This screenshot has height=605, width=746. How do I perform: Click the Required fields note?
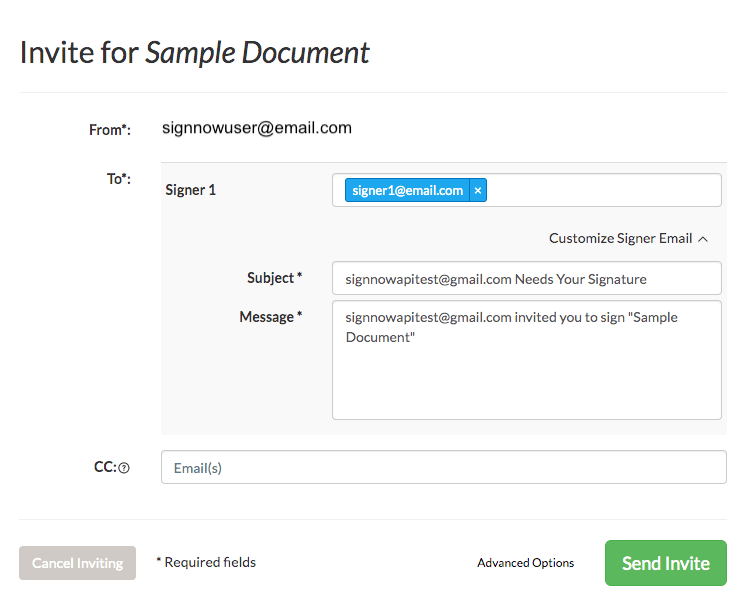(206, 563)
